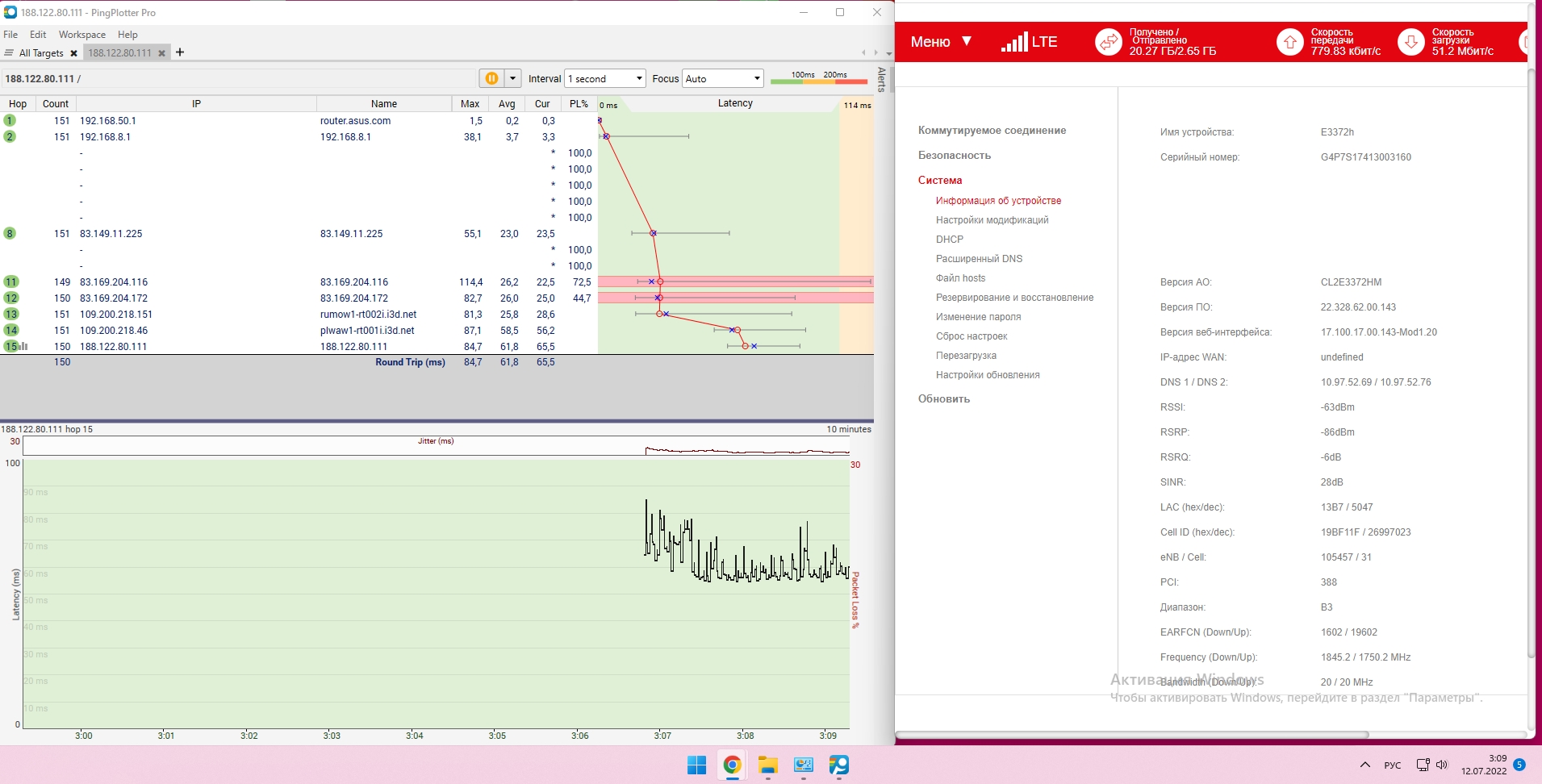Screen dimensions: 1542x784
Task: Collapse the Система section
Action: 939,181
